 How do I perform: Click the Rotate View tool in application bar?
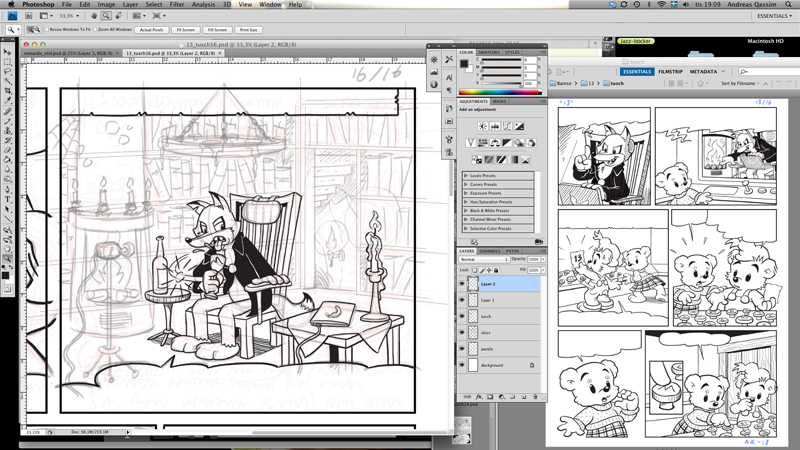[118, 16]
